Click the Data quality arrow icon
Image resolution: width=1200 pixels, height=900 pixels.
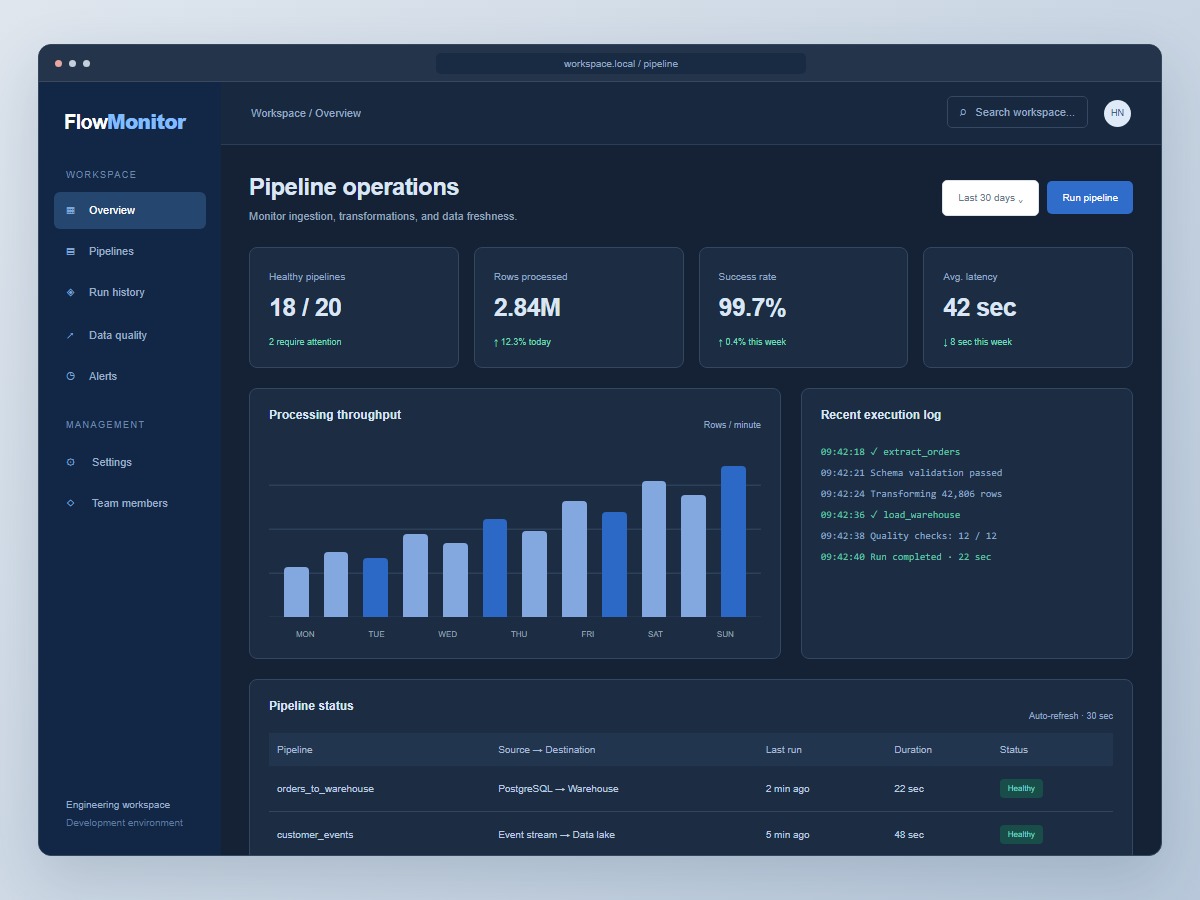pyautogui.click(x=70, y=336)
